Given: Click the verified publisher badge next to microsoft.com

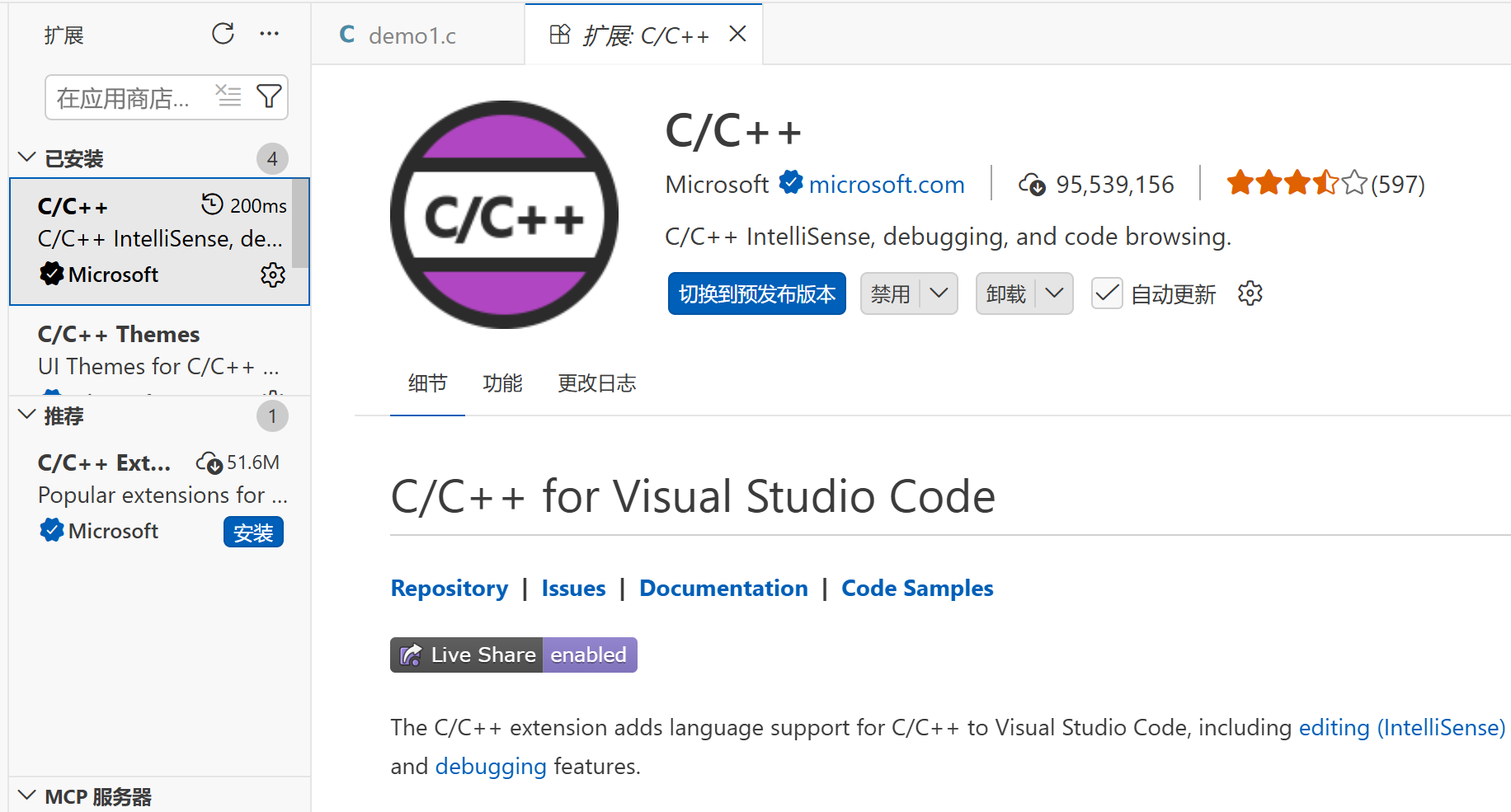Looking at the screenshot, I should (791, 181).
